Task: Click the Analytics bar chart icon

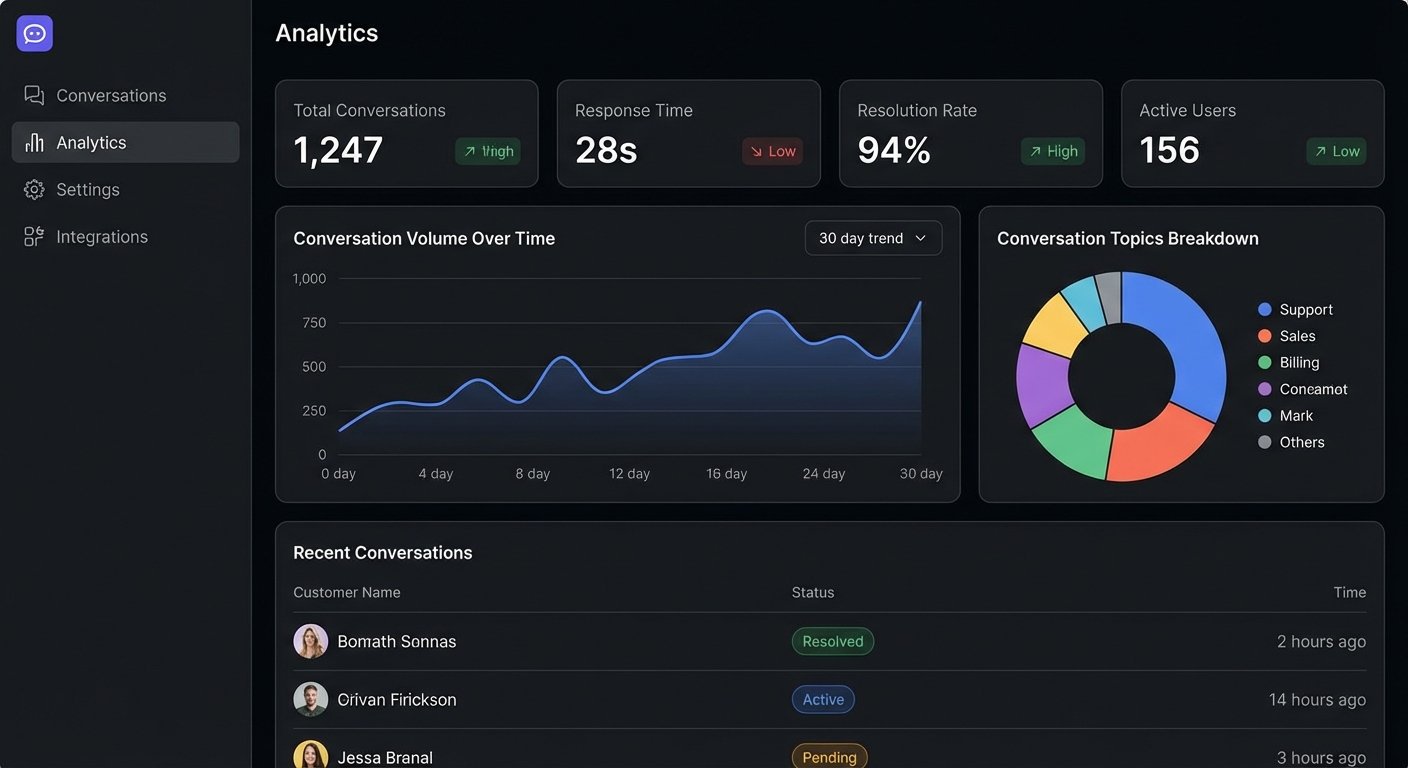Action: pos(34,143)
